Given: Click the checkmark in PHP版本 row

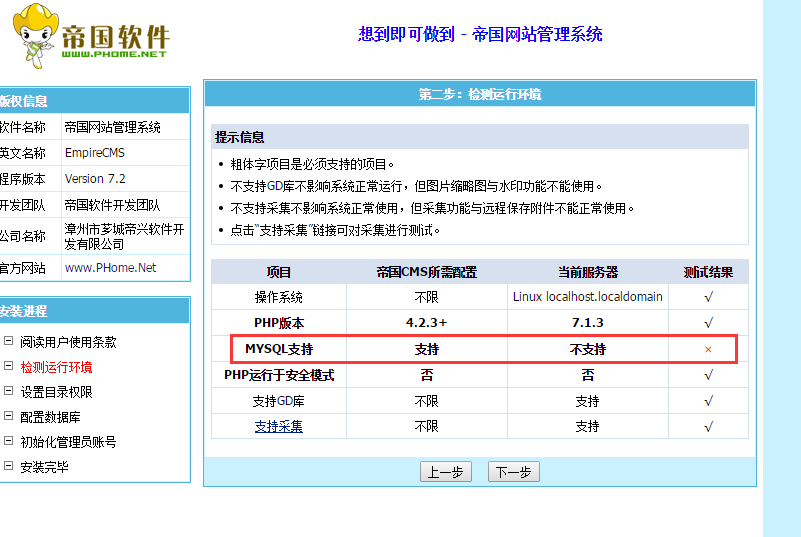Looking at the screenshot, I should pyautogui.click(x=708, y=323).
